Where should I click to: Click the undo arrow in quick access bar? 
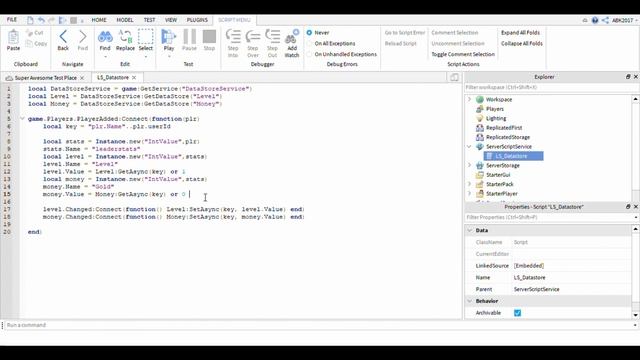(41, 20)
